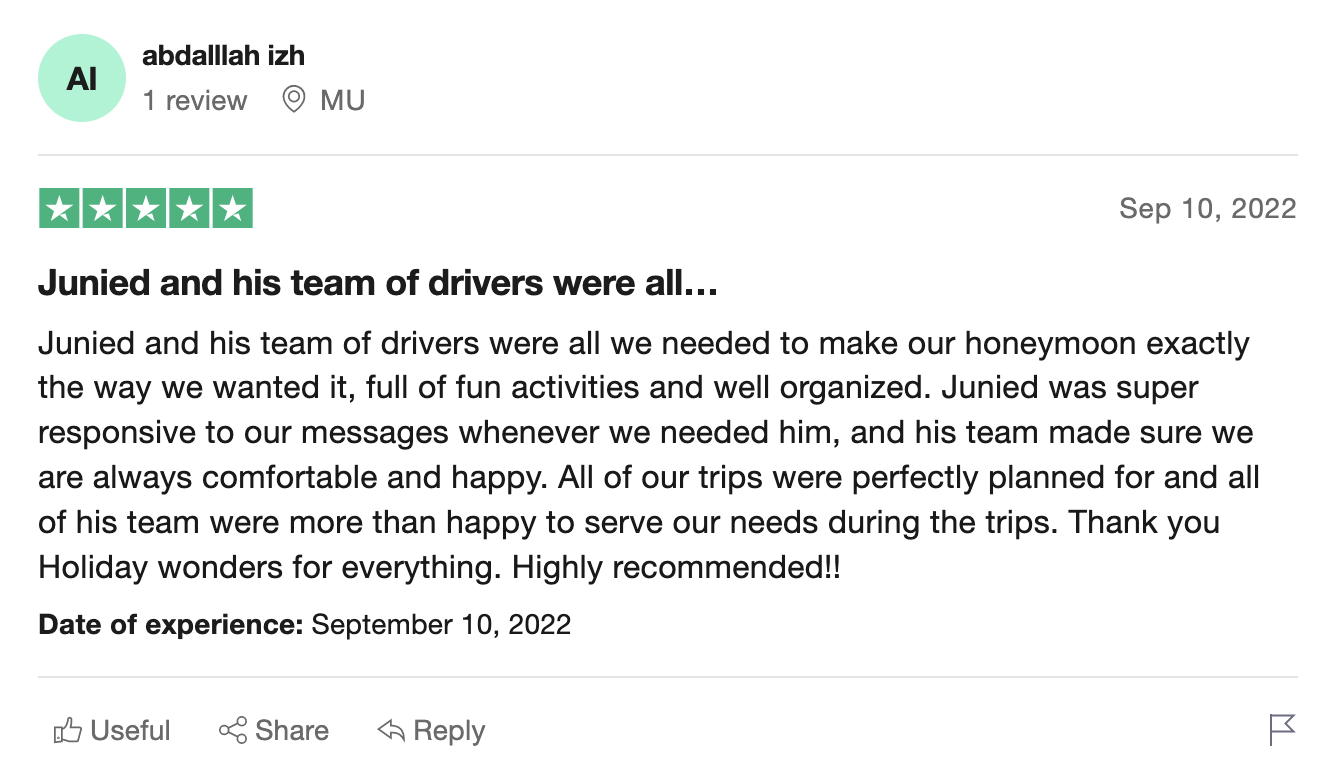This screenshot has width=1336, height=772.
Task: Click the "1 review" count text
Action: tap(194, 100)
